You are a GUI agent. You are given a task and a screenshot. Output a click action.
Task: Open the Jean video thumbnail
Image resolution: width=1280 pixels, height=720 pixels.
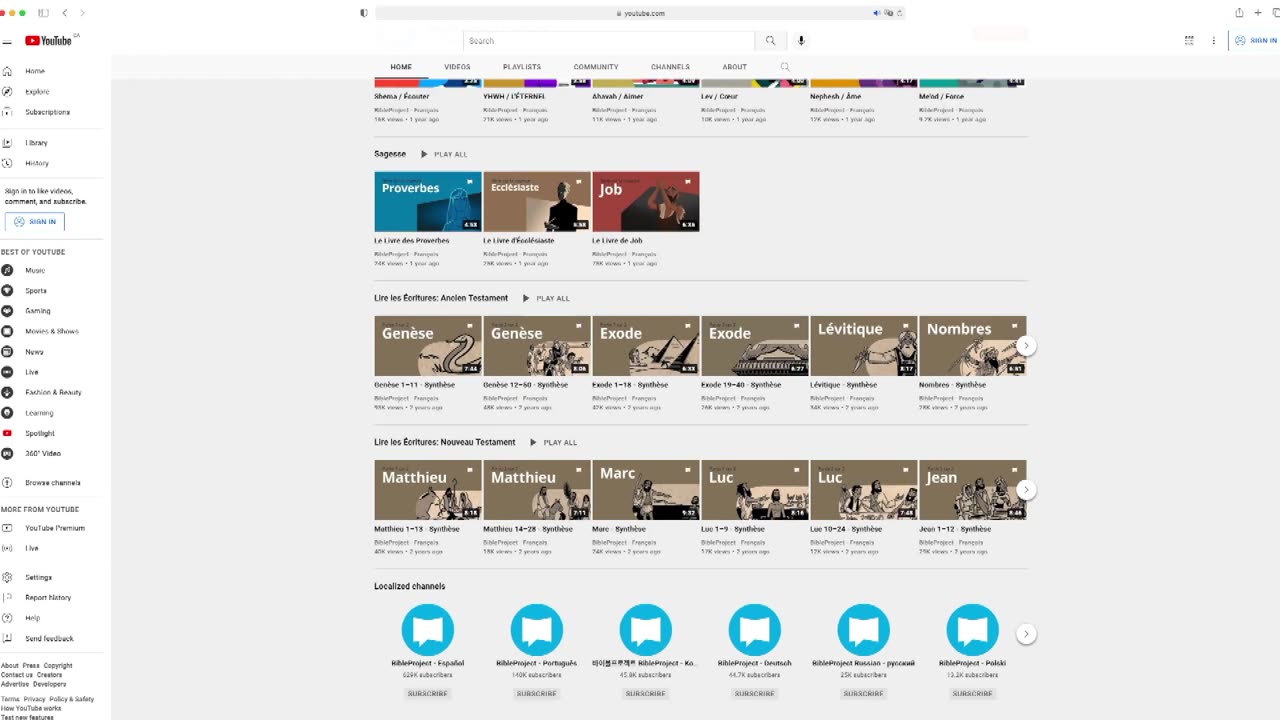click(x=973, y=490)
